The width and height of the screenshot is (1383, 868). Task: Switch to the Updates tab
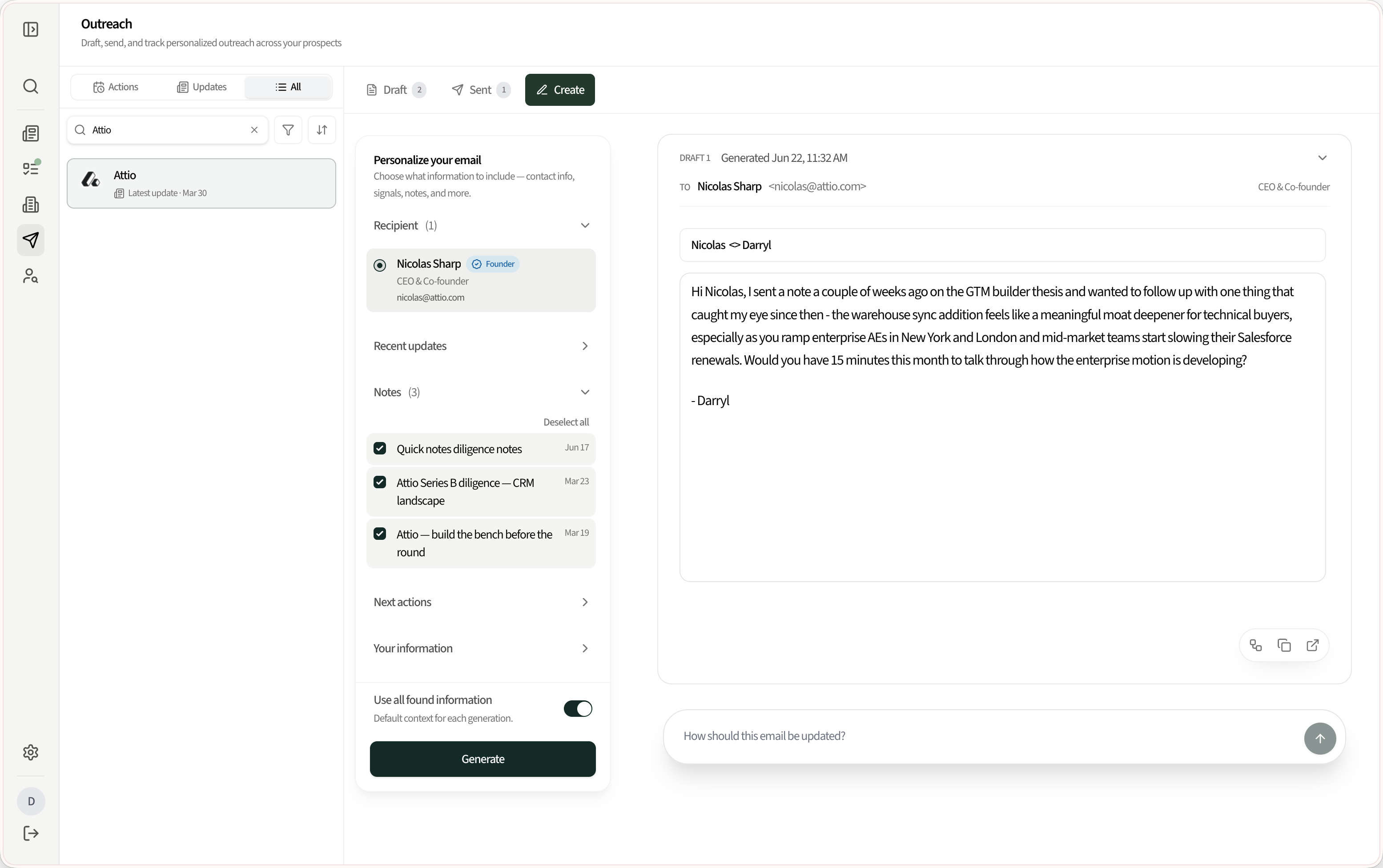201,87
